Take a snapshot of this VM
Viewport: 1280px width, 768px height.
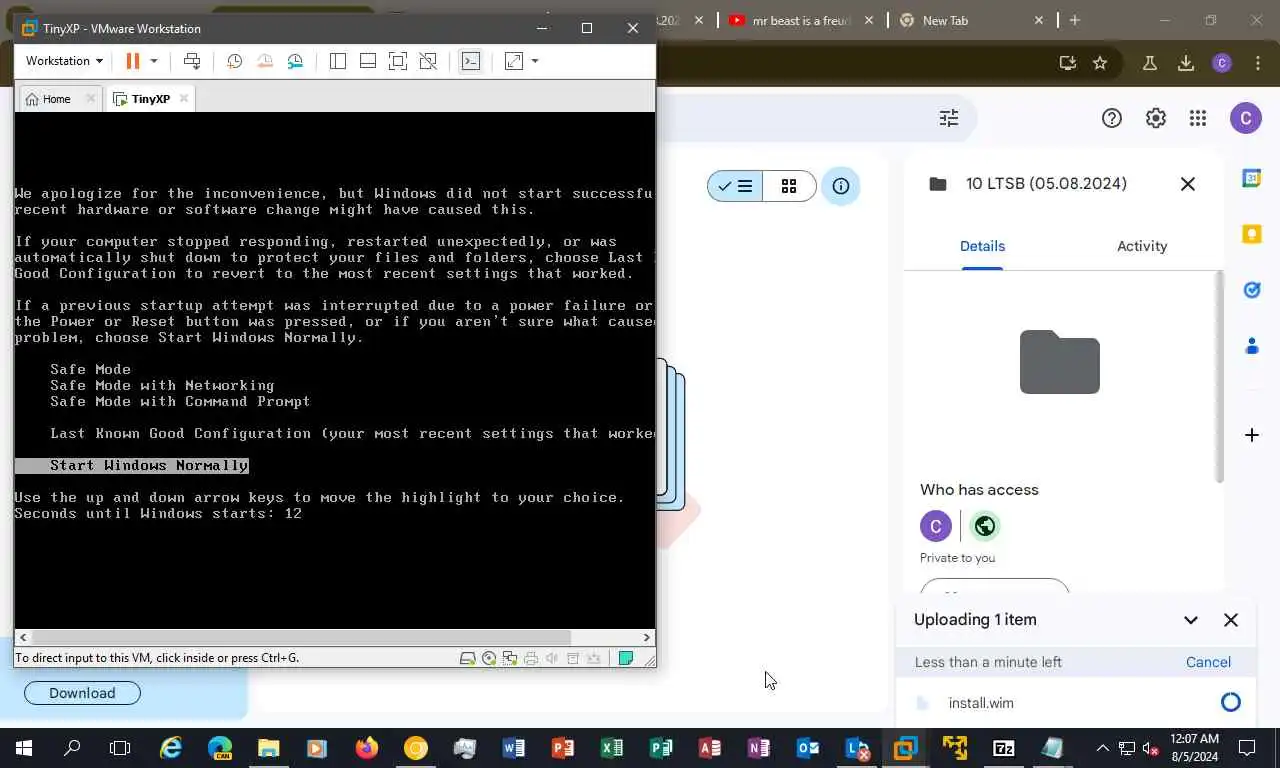coord(235,61)
